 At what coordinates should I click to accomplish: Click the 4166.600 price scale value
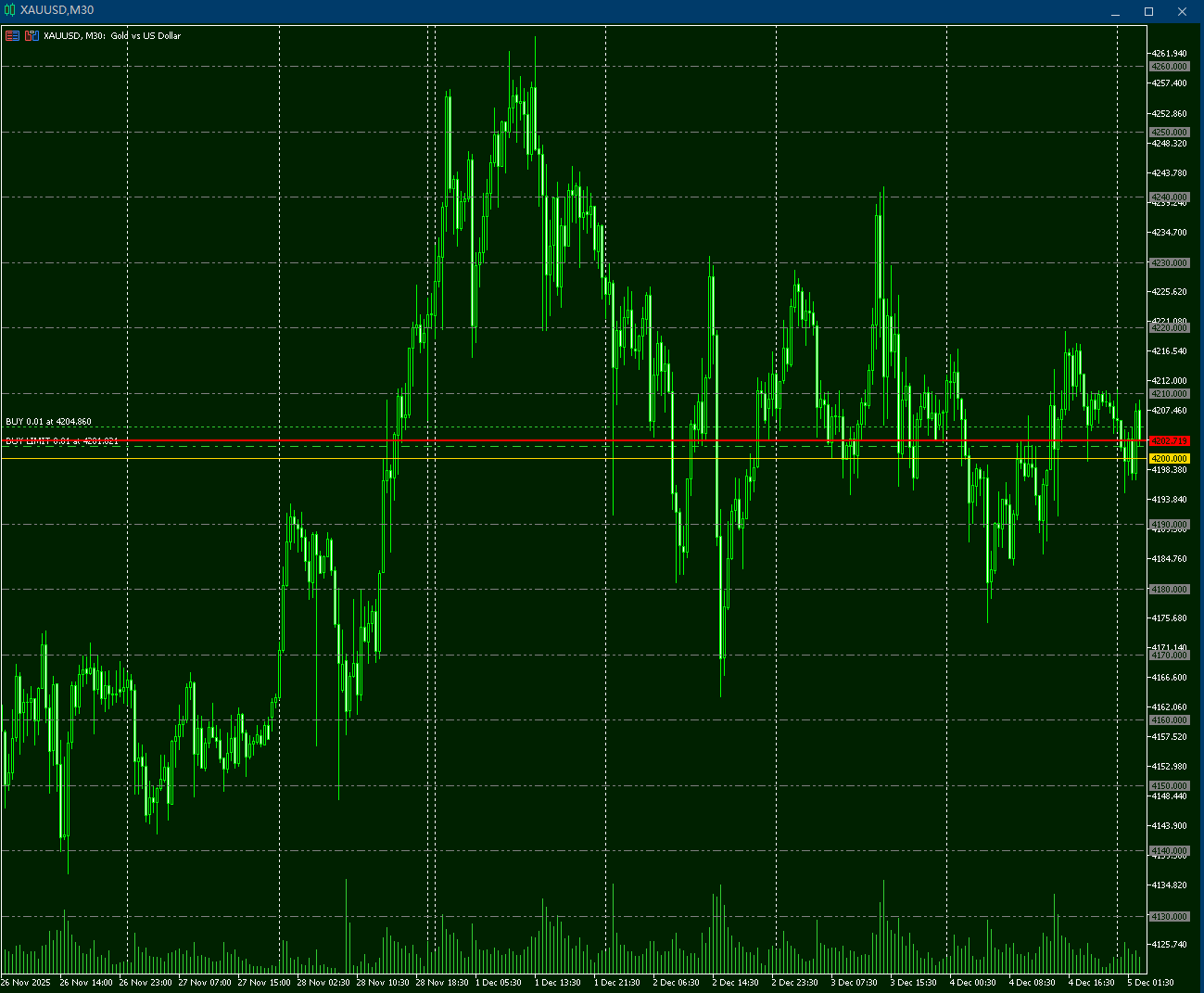tap(1169, 678)
